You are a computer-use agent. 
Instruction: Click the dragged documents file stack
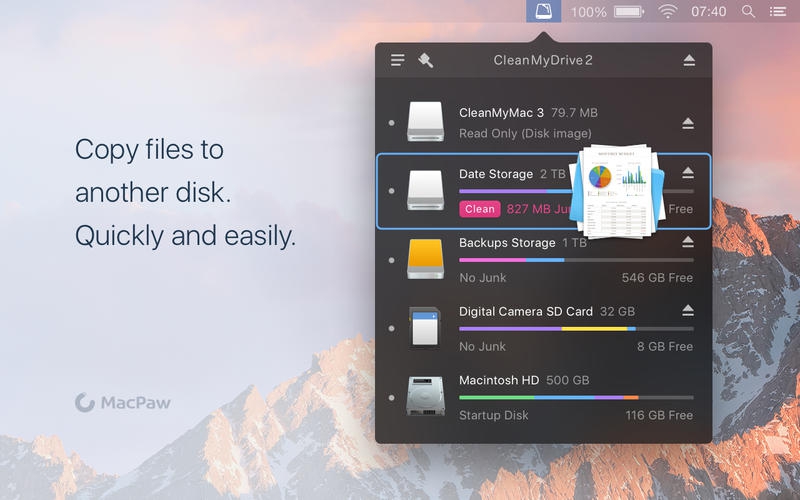tap(617, 191)
